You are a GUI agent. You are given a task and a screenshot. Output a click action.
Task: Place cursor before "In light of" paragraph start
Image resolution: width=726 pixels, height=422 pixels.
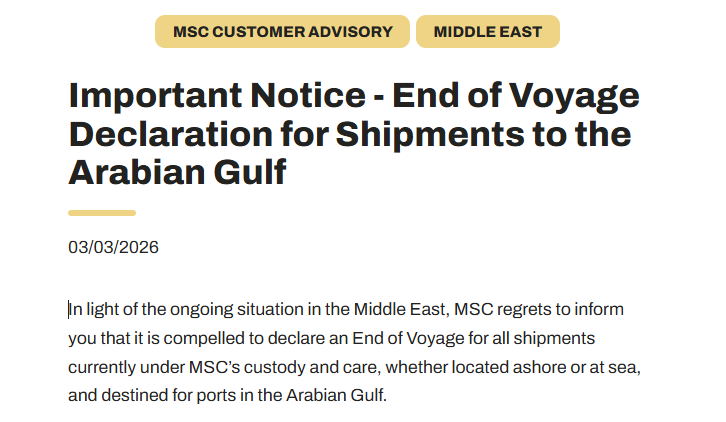click(69, 310)
